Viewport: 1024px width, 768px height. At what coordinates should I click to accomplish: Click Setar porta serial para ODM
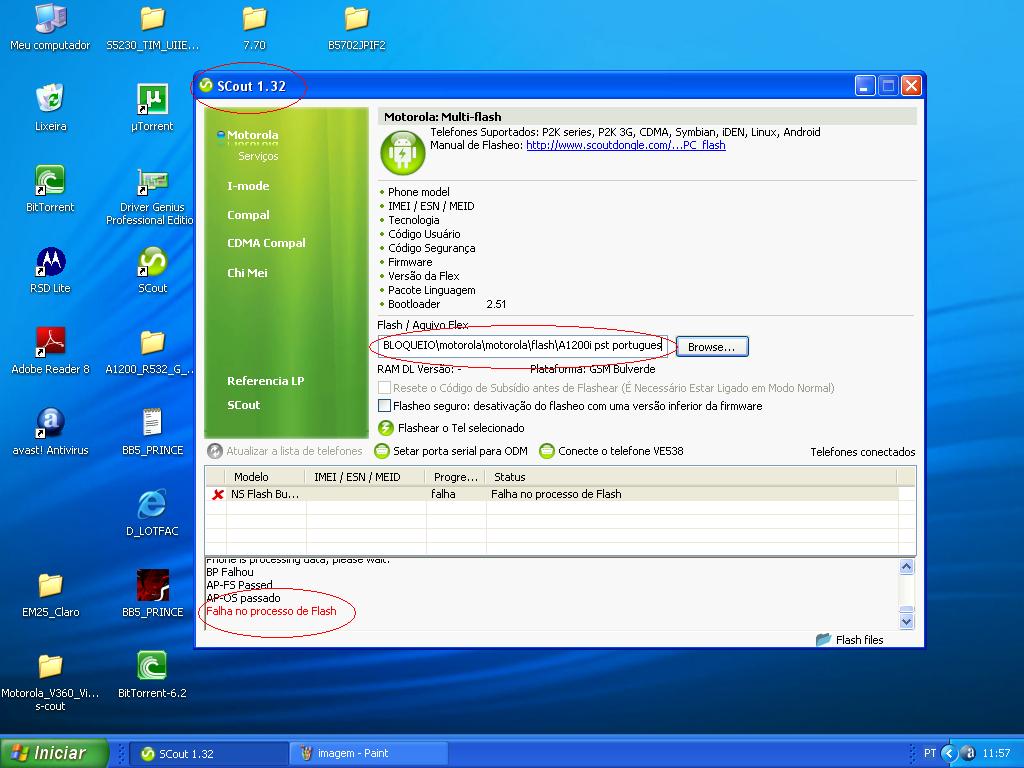click(x=451, y=451)
